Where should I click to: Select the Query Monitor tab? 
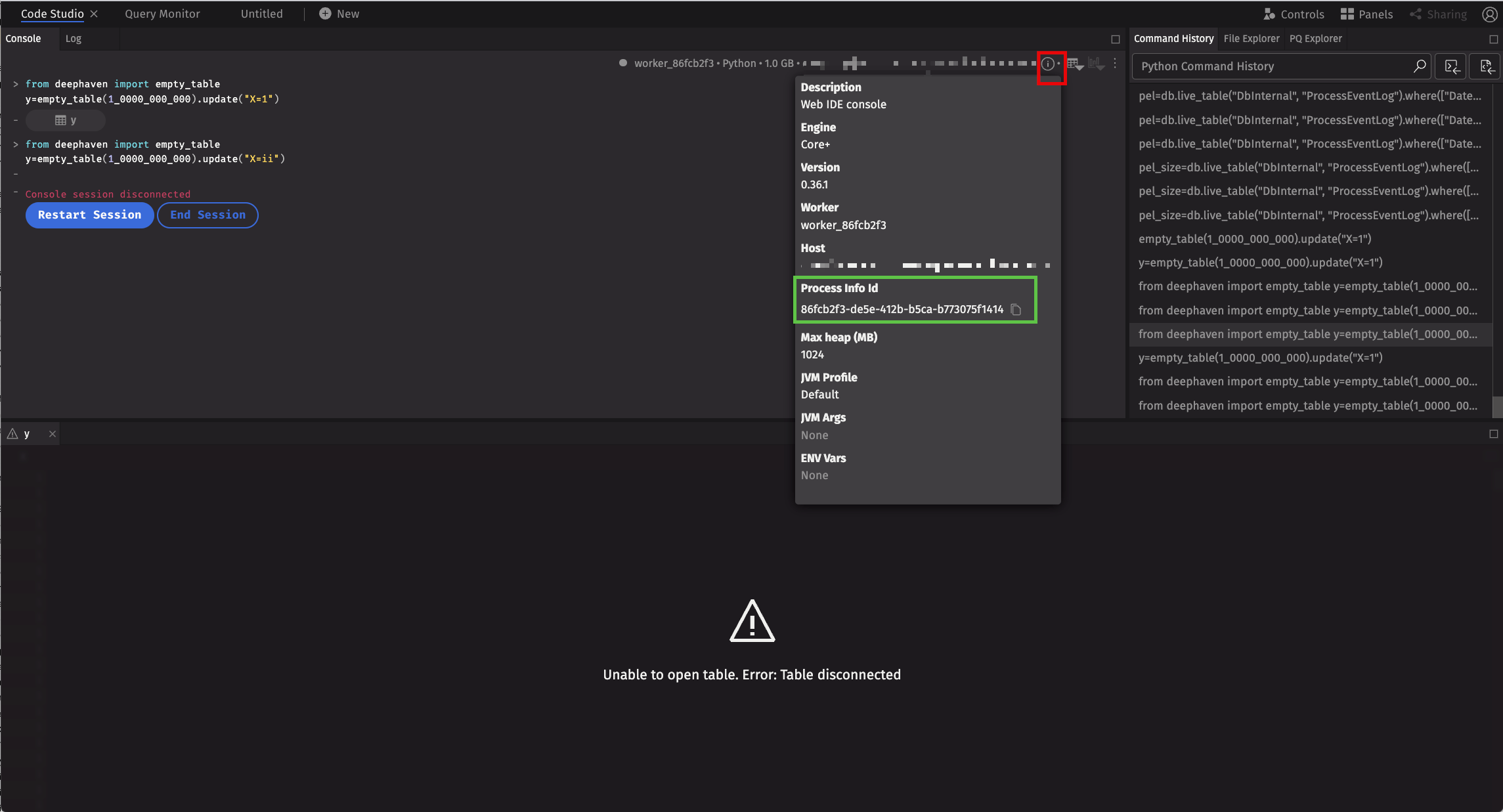[x=162, y=14]
